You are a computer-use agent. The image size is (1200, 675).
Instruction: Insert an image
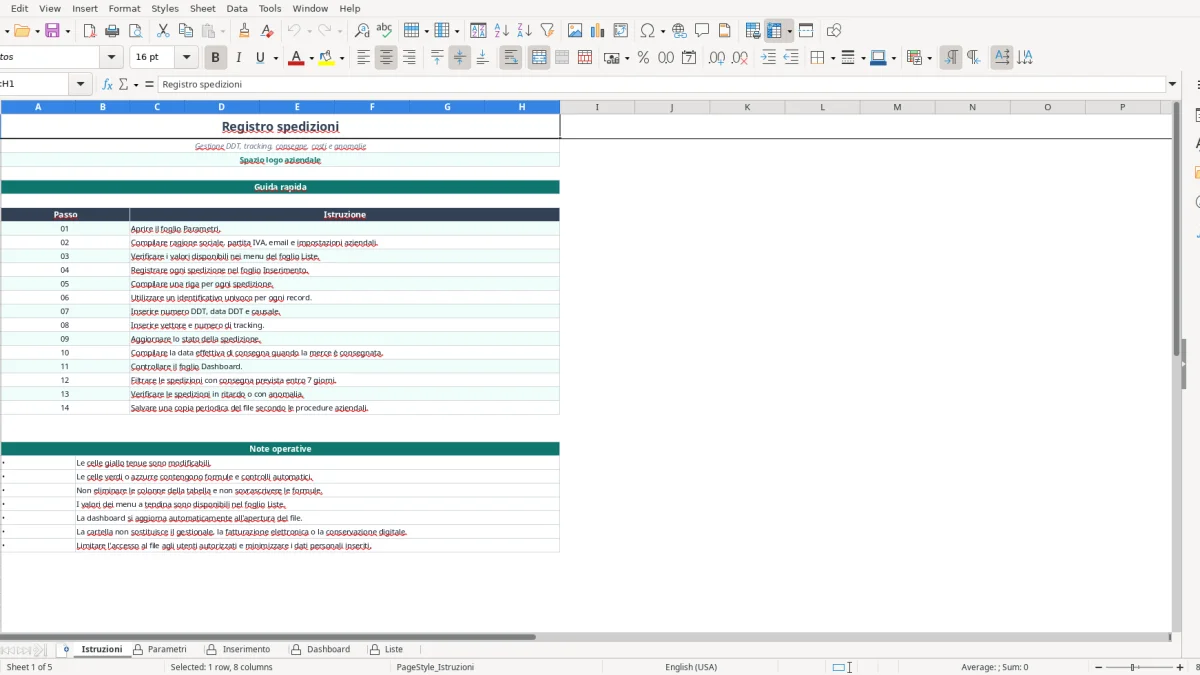[x=575, y=31]
